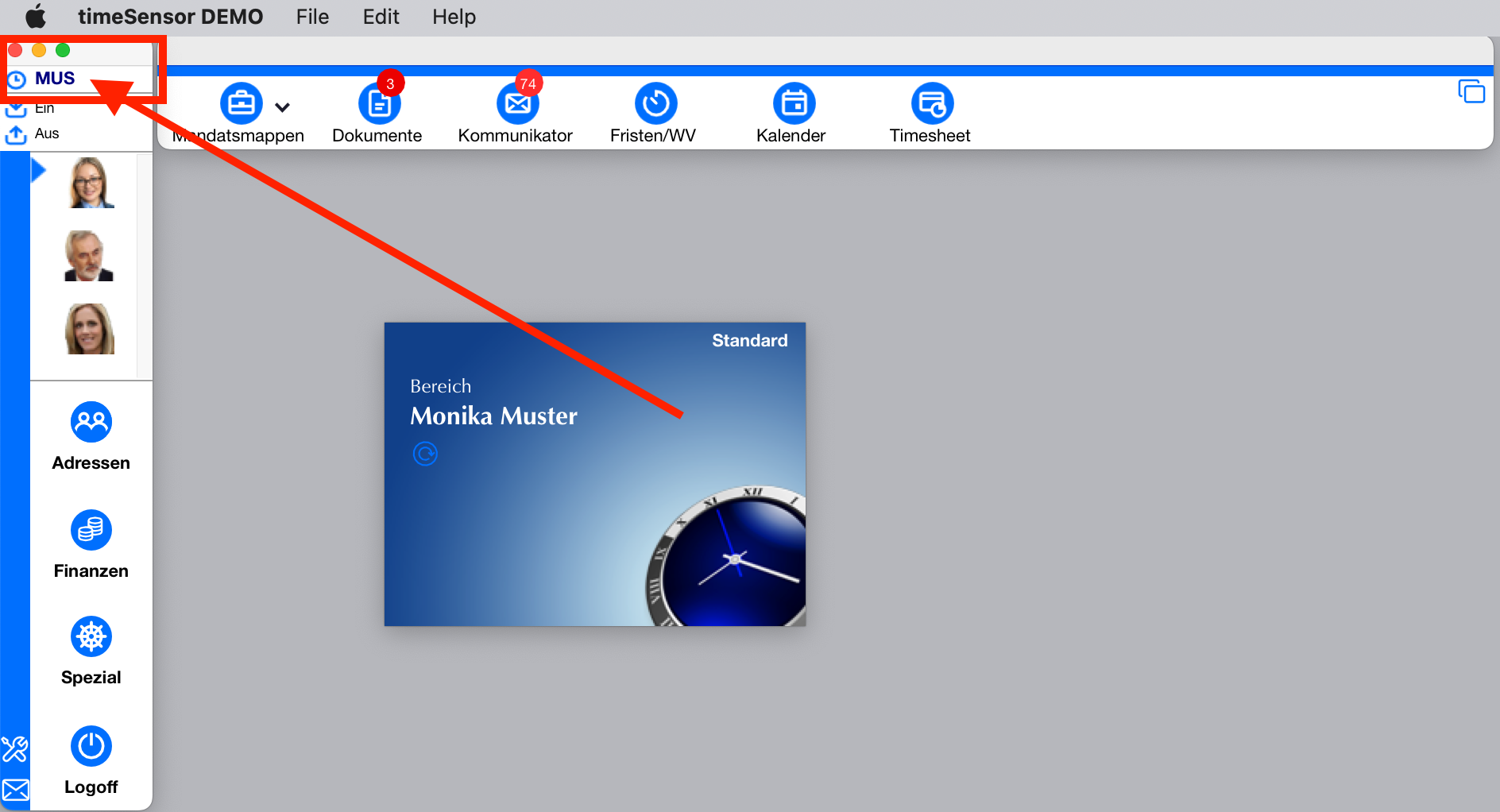This screenshot has height=812, width=1500.
Task: Open the Spezial section
Action: click(91, 652)
